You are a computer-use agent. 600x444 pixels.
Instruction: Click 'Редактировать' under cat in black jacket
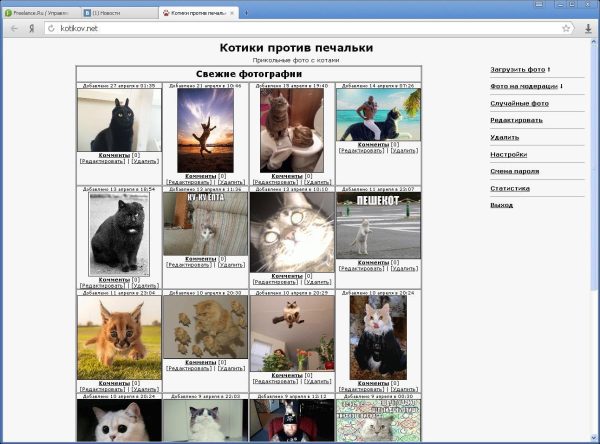coord(362,389)
